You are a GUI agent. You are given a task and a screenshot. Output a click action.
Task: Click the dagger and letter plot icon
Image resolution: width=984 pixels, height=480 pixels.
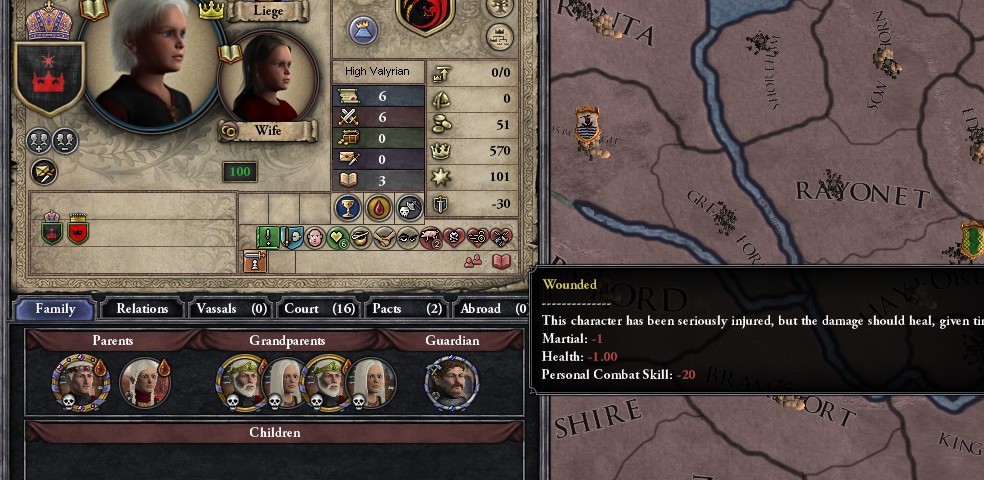tap(44, 171)
